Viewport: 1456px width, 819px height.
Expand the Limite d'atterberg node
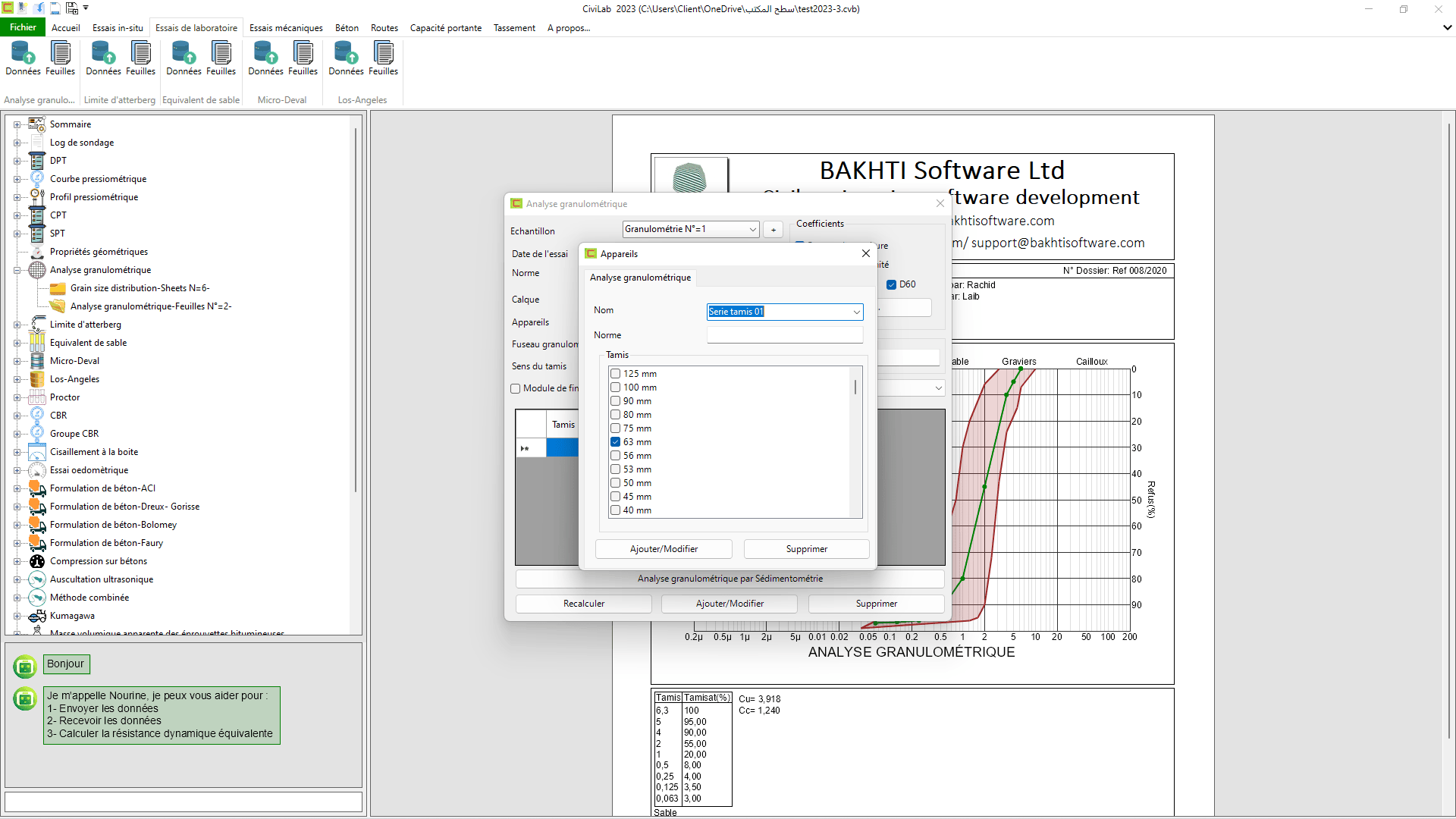[17, 325]
